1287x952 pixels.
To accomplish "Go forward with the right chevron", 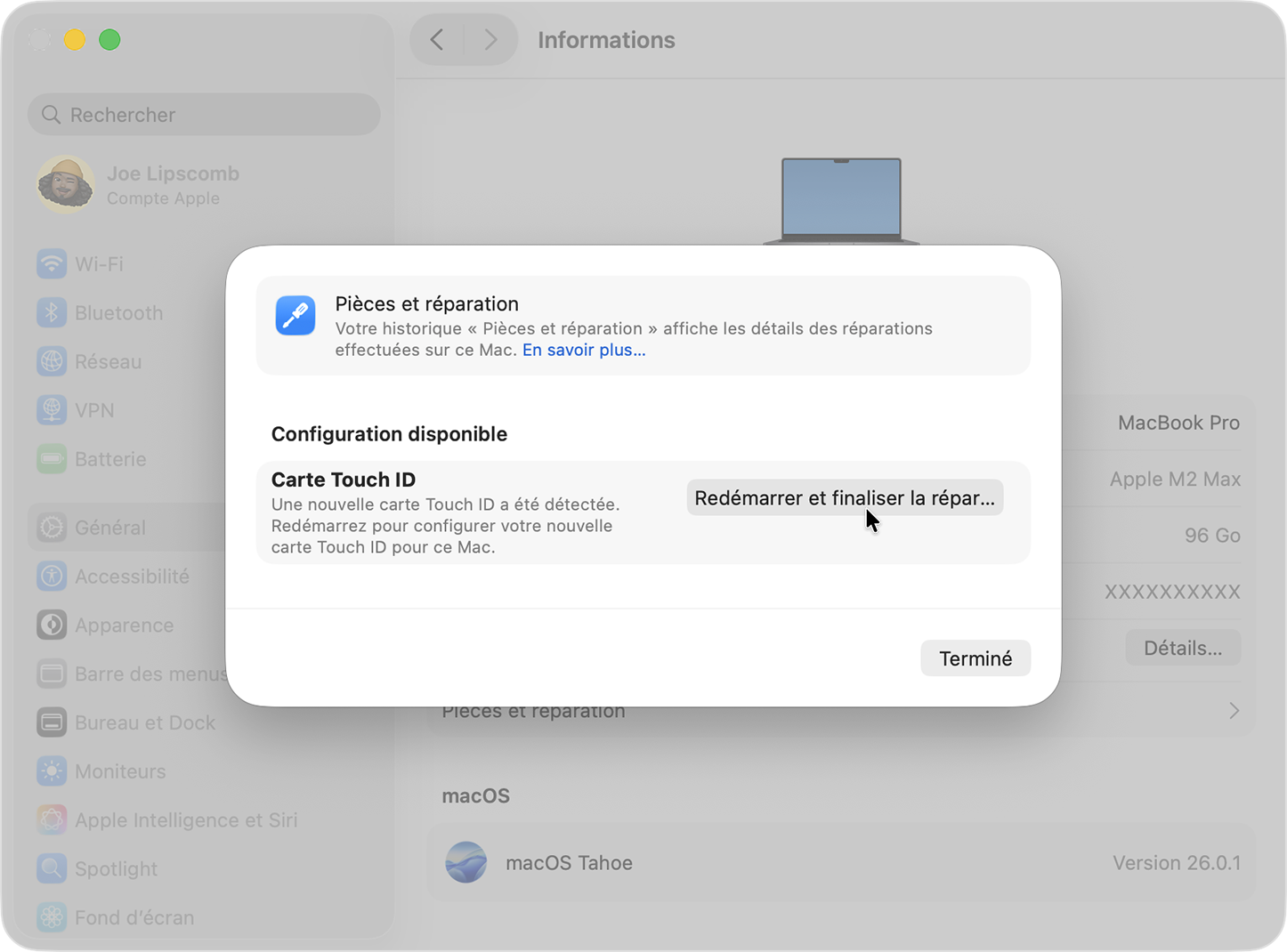I will tap(490, 40).
